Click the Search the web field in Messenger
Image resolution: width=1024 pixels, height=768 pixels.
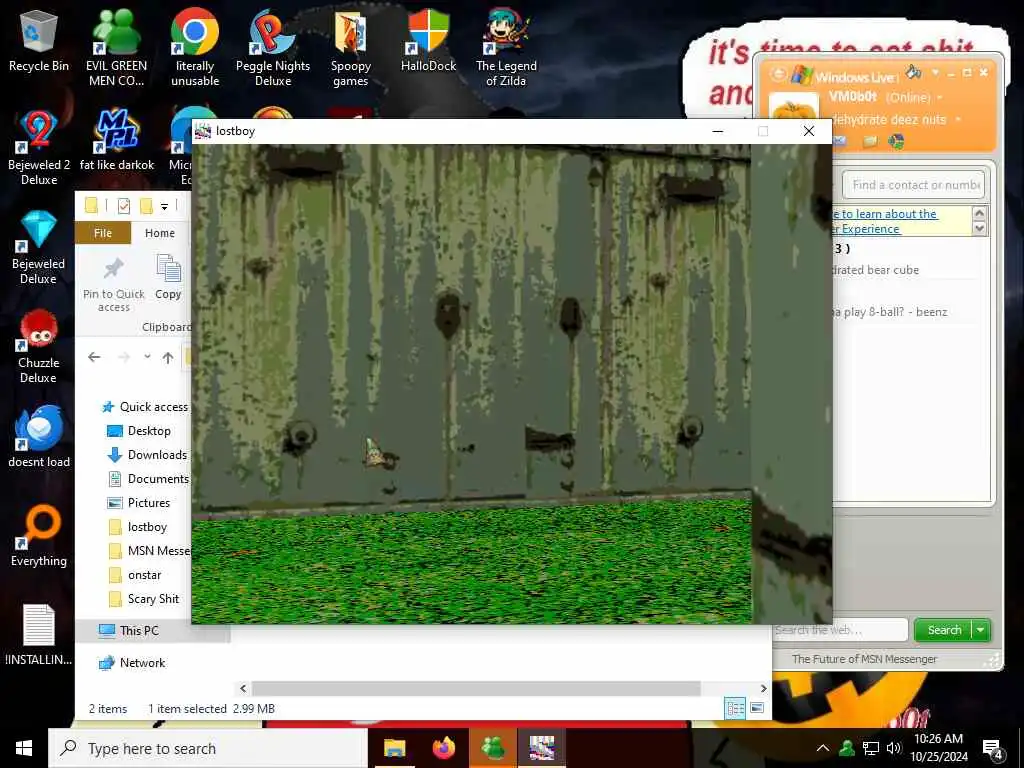click(x=840, y=630)
